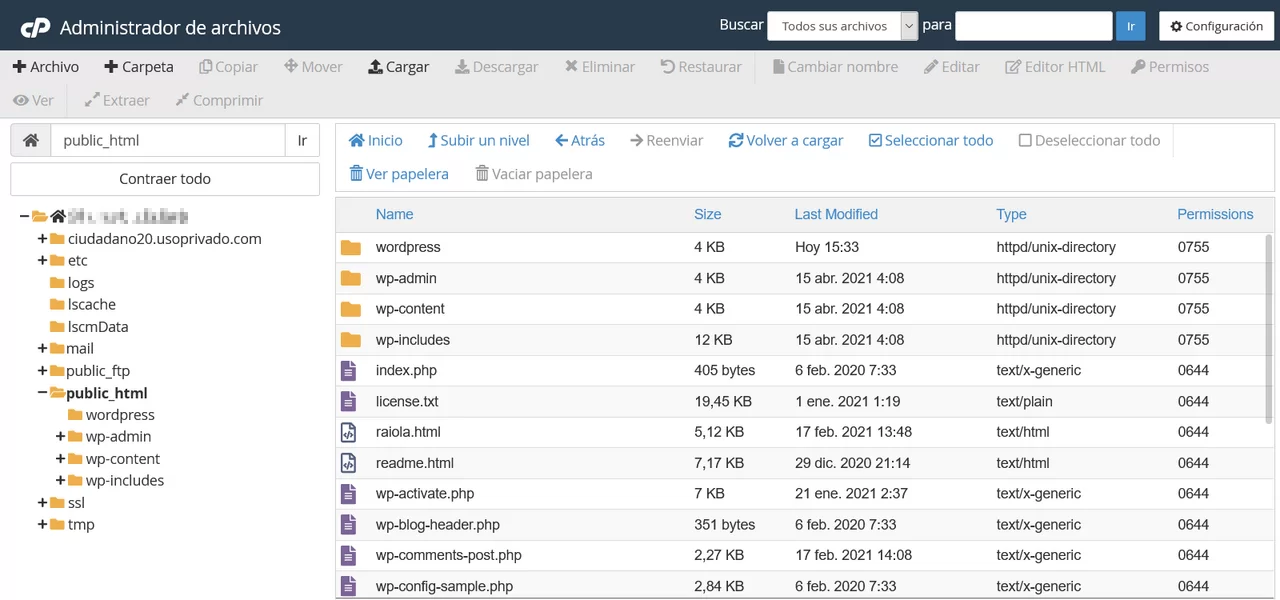This screenshot has width=1280, height=600.
Task: Open Ver papelera trash view
Action: coord(398,174)
